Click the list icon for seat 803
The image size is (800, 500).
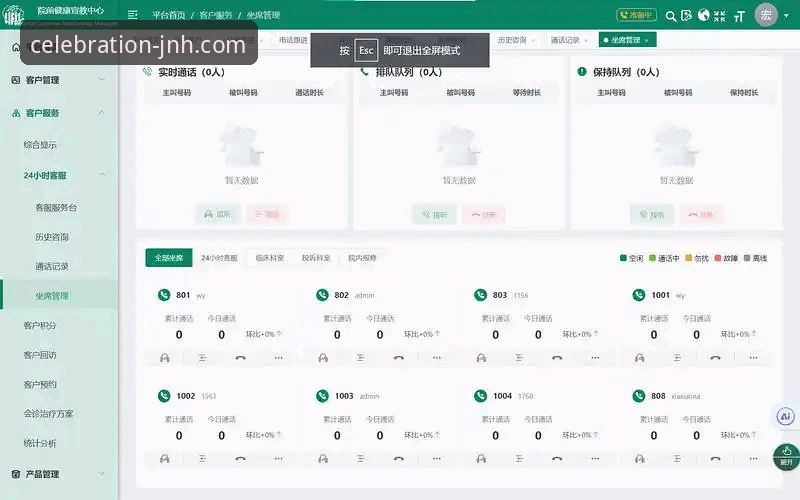[519, 358]
